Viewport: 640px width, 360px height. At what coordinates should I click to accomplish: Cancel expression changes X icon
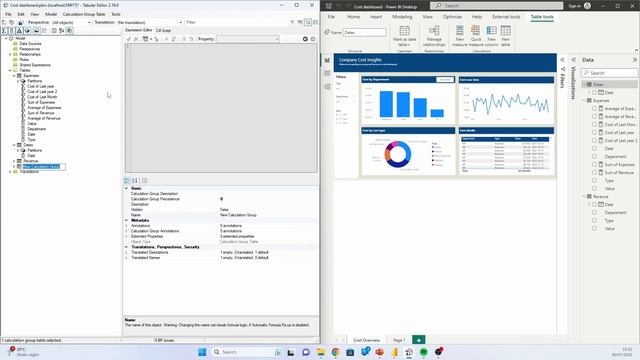tap(136, 39)
